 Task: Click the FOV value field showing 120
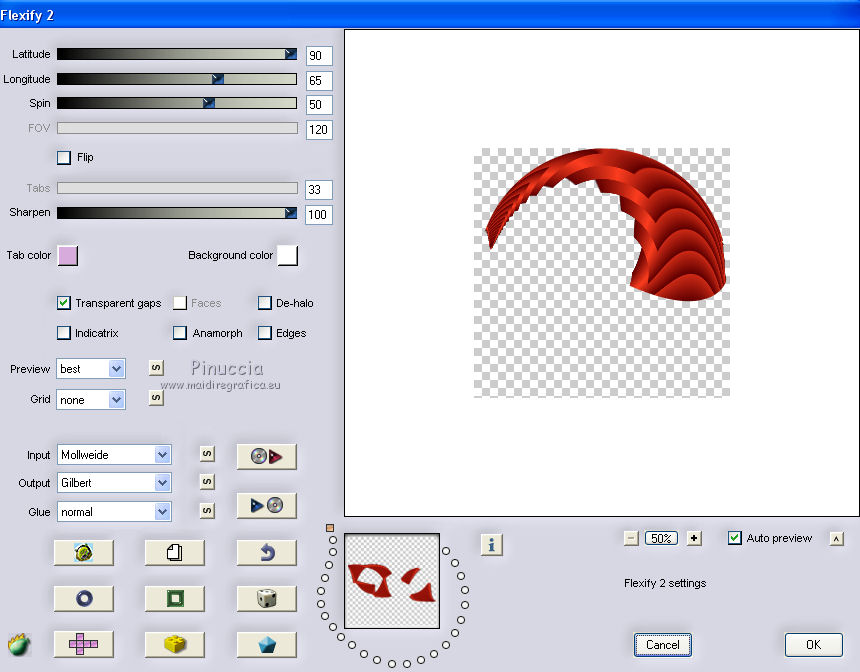[319, 129]
